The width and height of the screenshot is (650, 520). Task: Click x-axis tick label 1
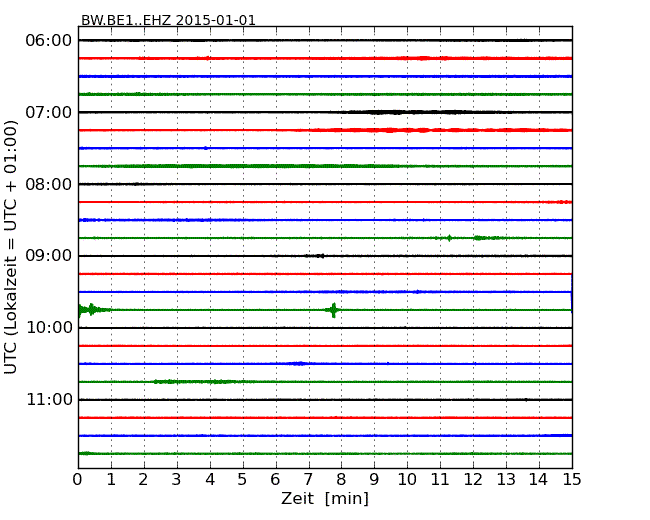pos(111,480)
